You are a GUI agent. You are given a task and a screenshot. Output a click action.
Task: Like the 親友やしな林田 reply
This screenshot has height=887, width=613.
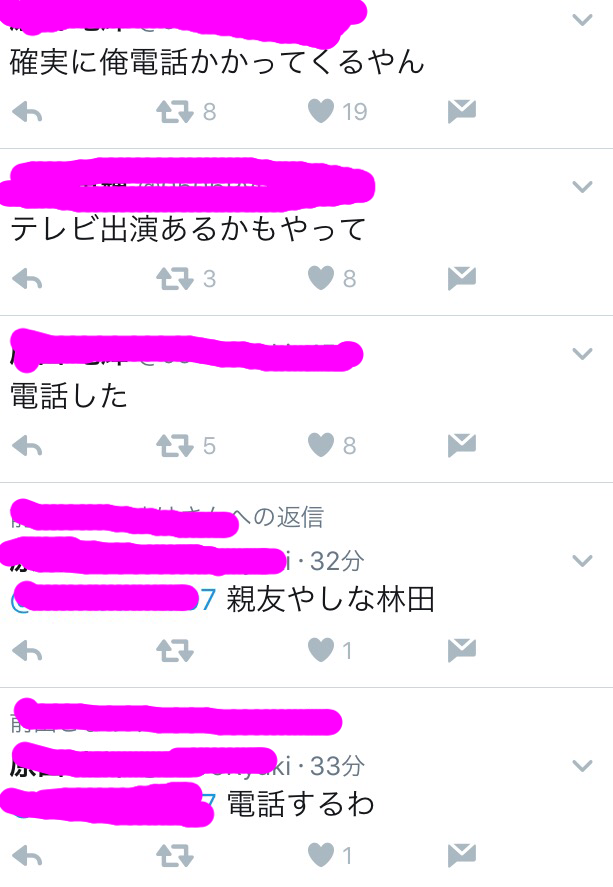pyautogui.click(x=321, y=650)
